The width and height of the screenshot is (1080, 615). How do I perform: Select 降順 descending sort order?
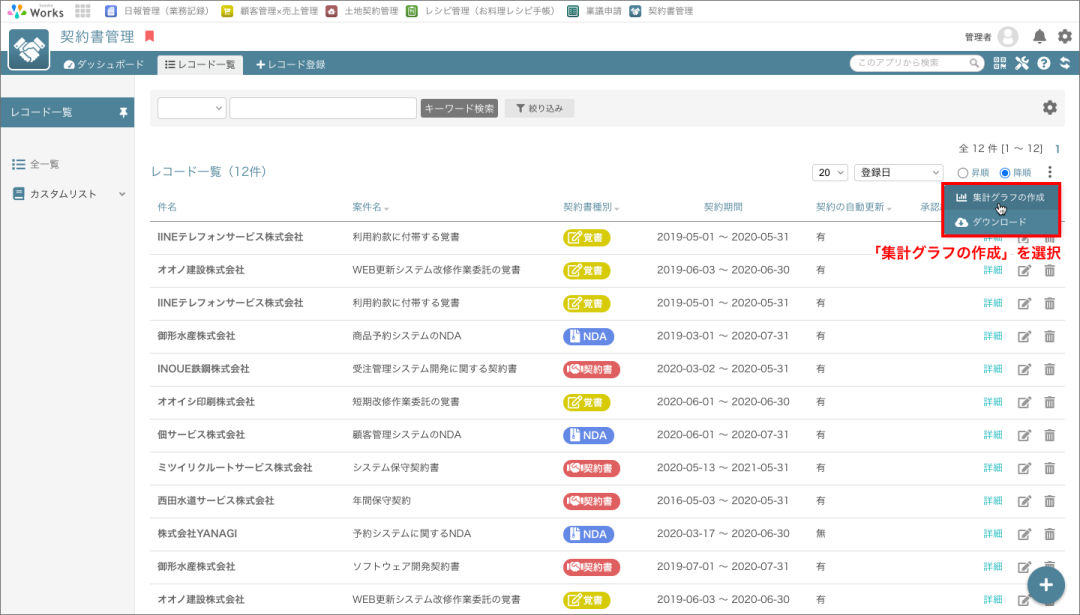[1006, 173]
